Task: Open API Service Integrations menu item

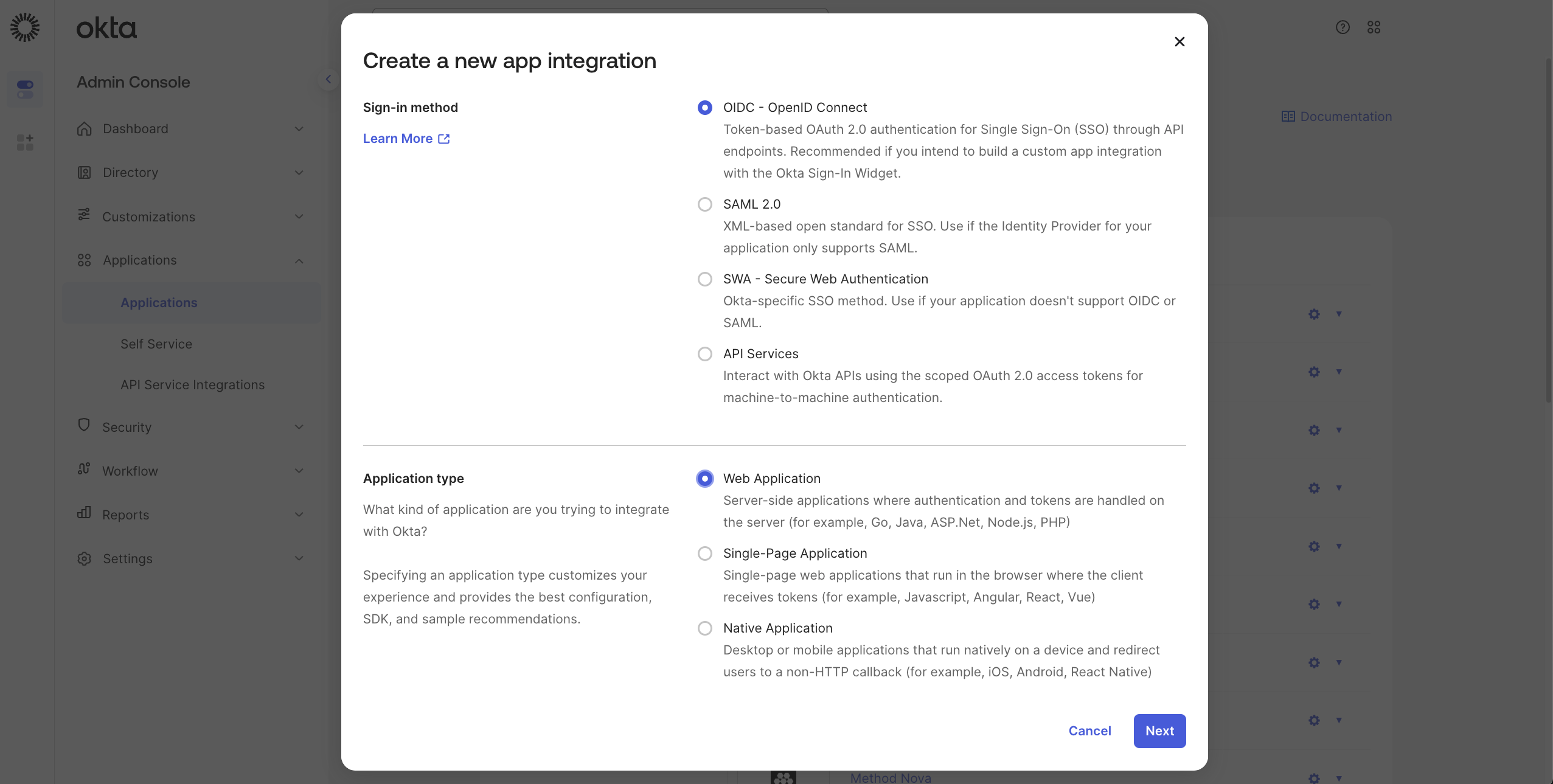Action: pos(192,385)
